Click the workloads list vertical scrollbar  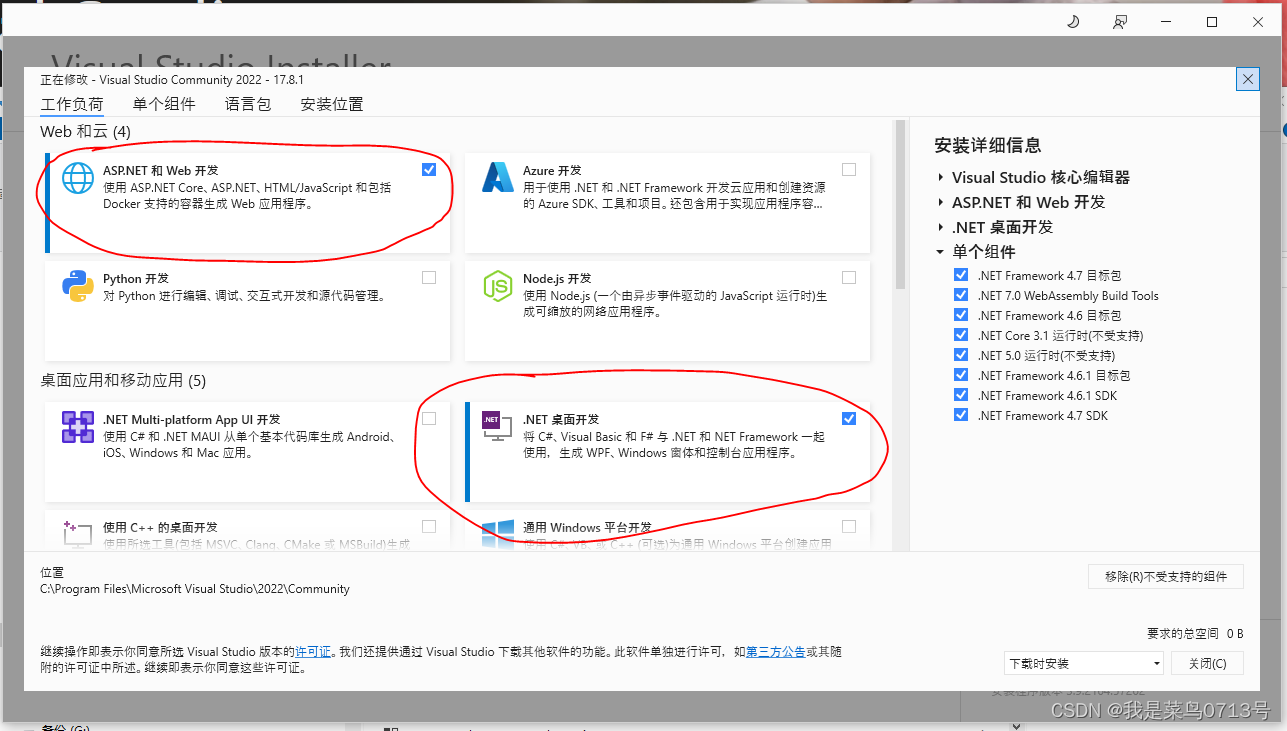[900, 204]
